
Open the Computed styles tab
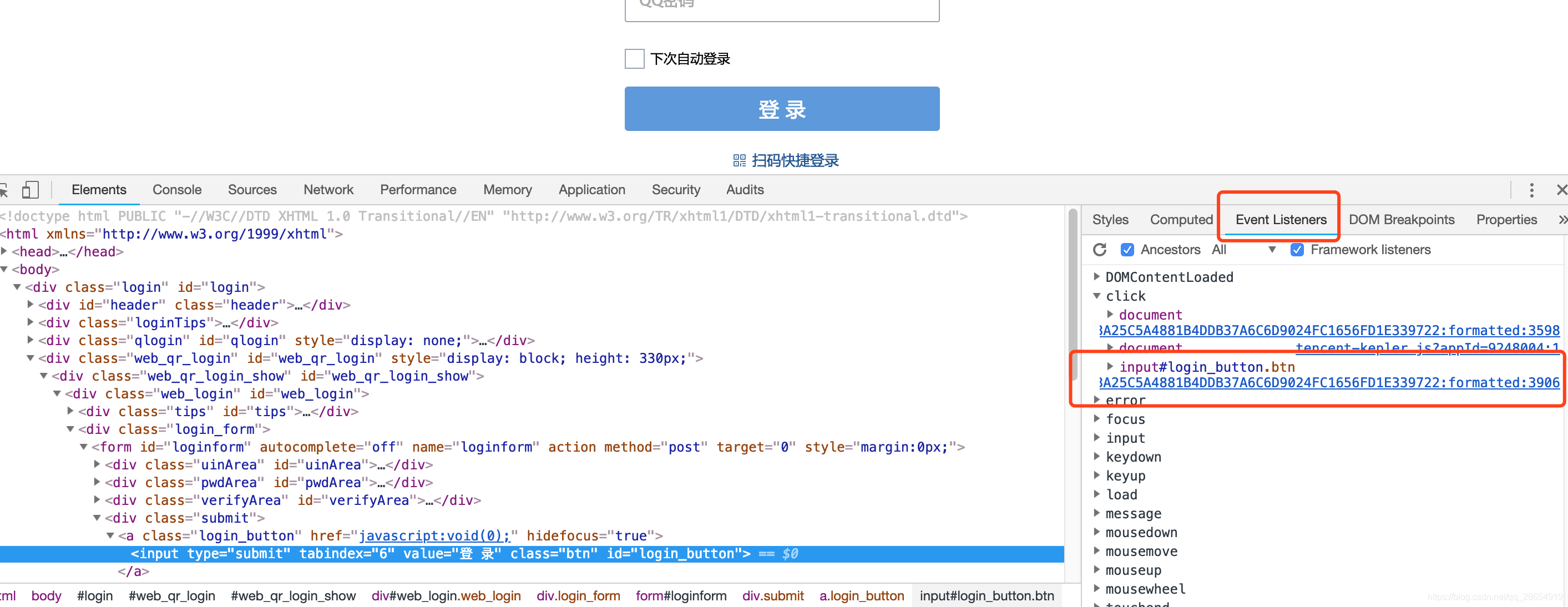pyautogui.click(x=1181, y=219)
